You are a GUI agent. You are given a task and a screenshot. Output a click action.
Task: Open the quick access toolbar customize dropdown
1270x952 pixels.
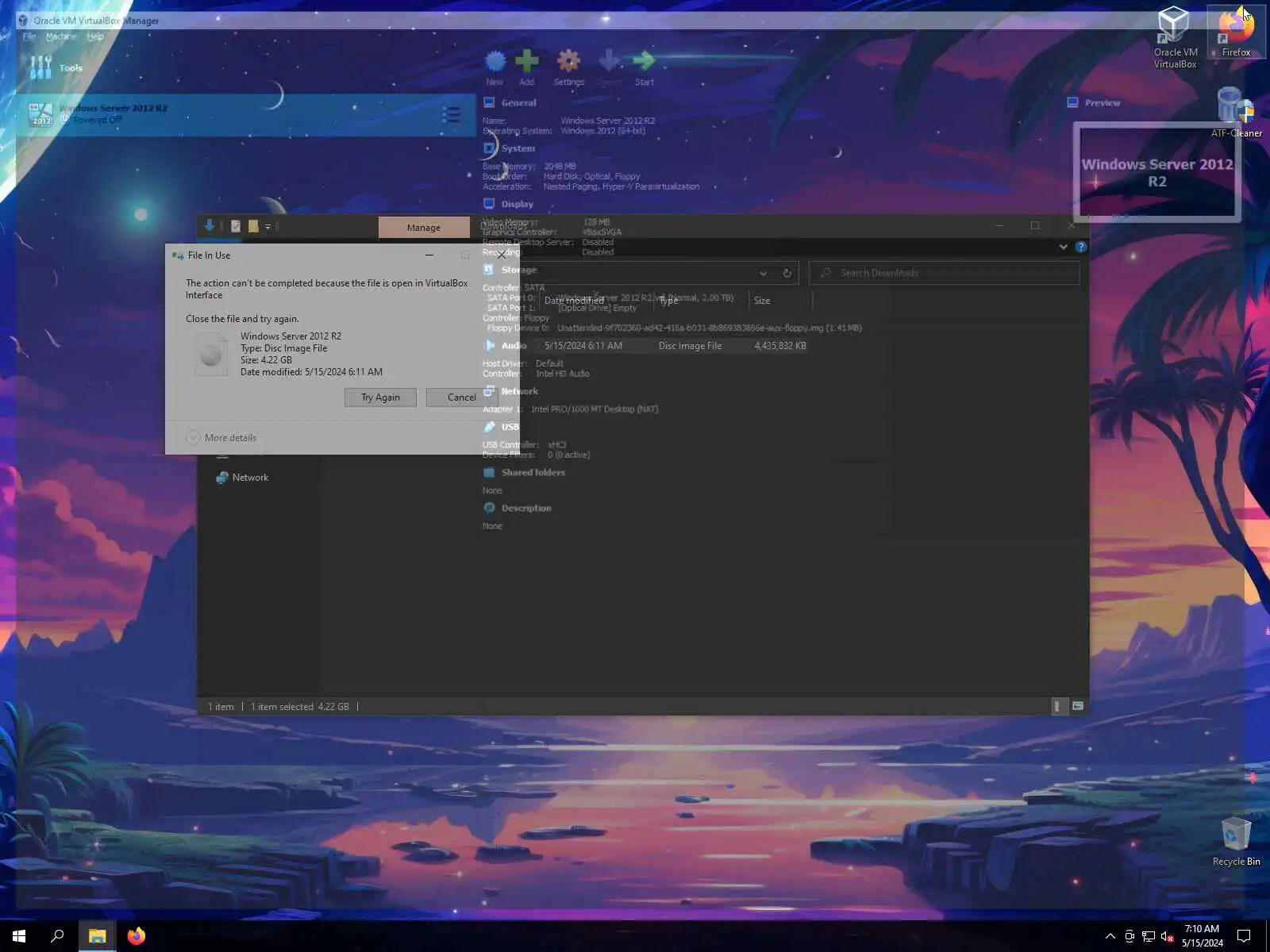click(267, 227)
